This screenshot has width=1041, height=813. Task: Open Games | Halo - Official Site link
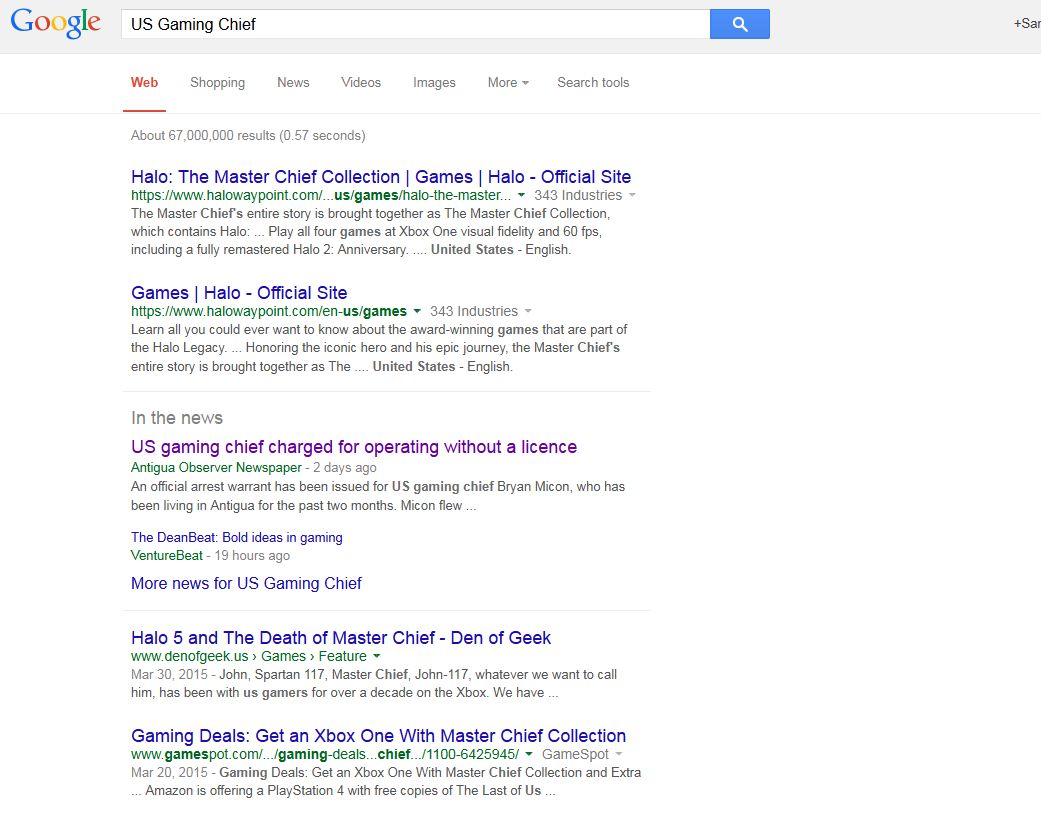coord(239,293)
